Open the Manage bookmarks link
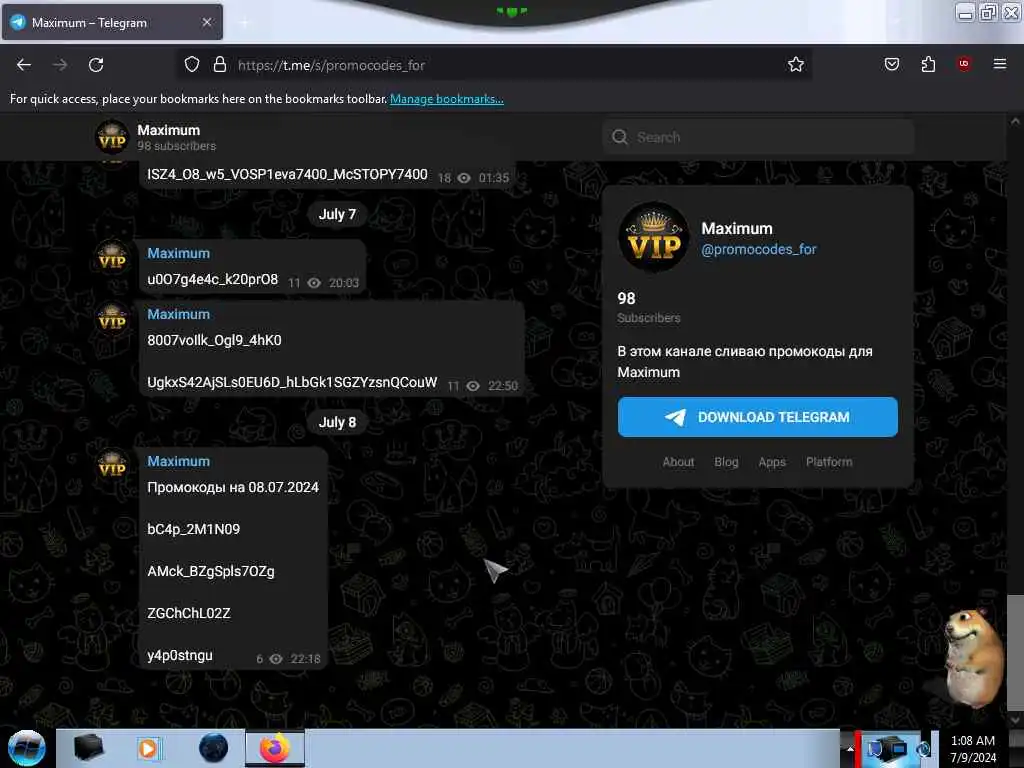 [x=447, y=99]
